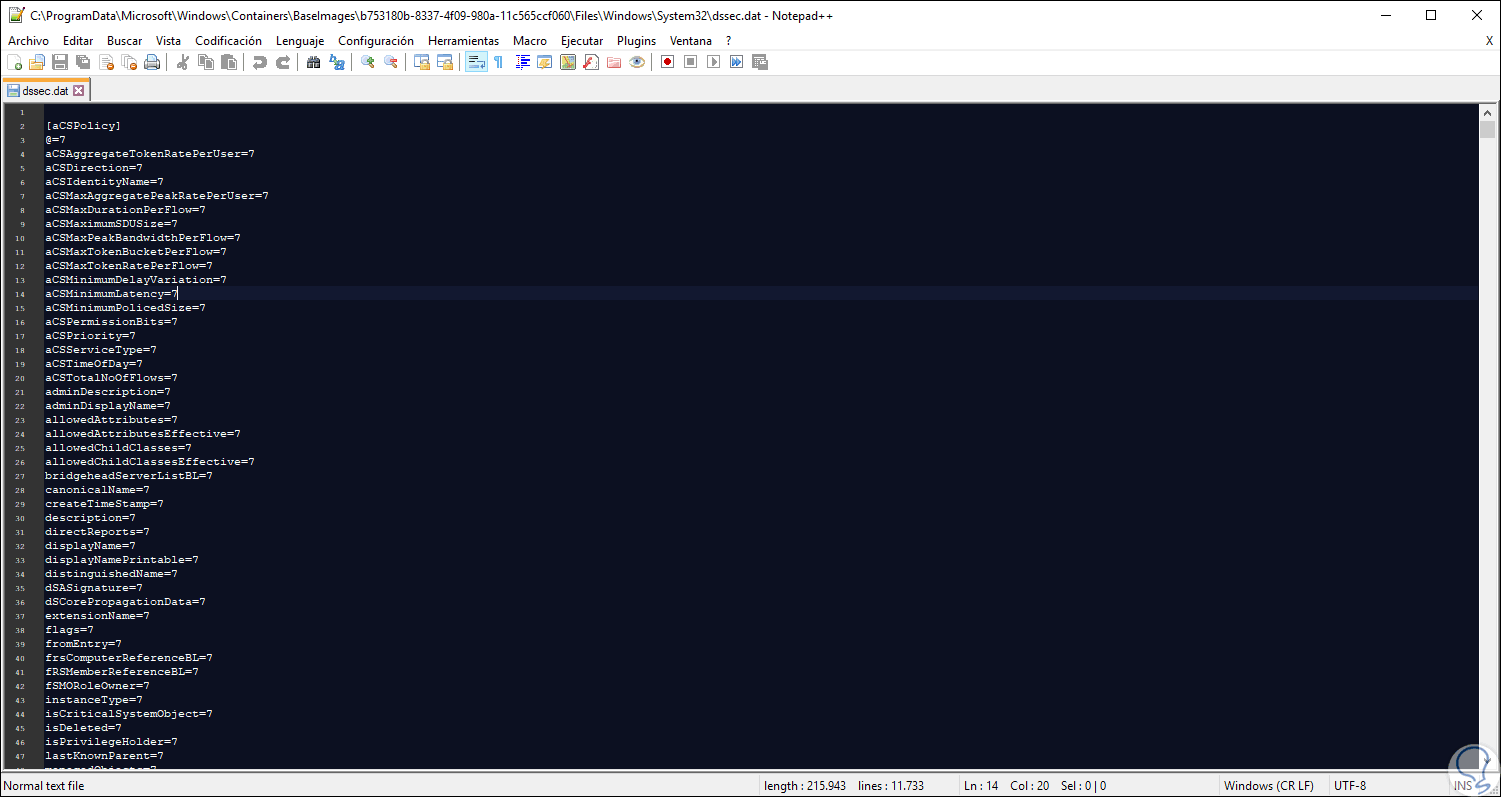The height and width of the screenshot is (797, 1501).
Task: Open the Ejecutar menu
Action: [x=582, y=41]
